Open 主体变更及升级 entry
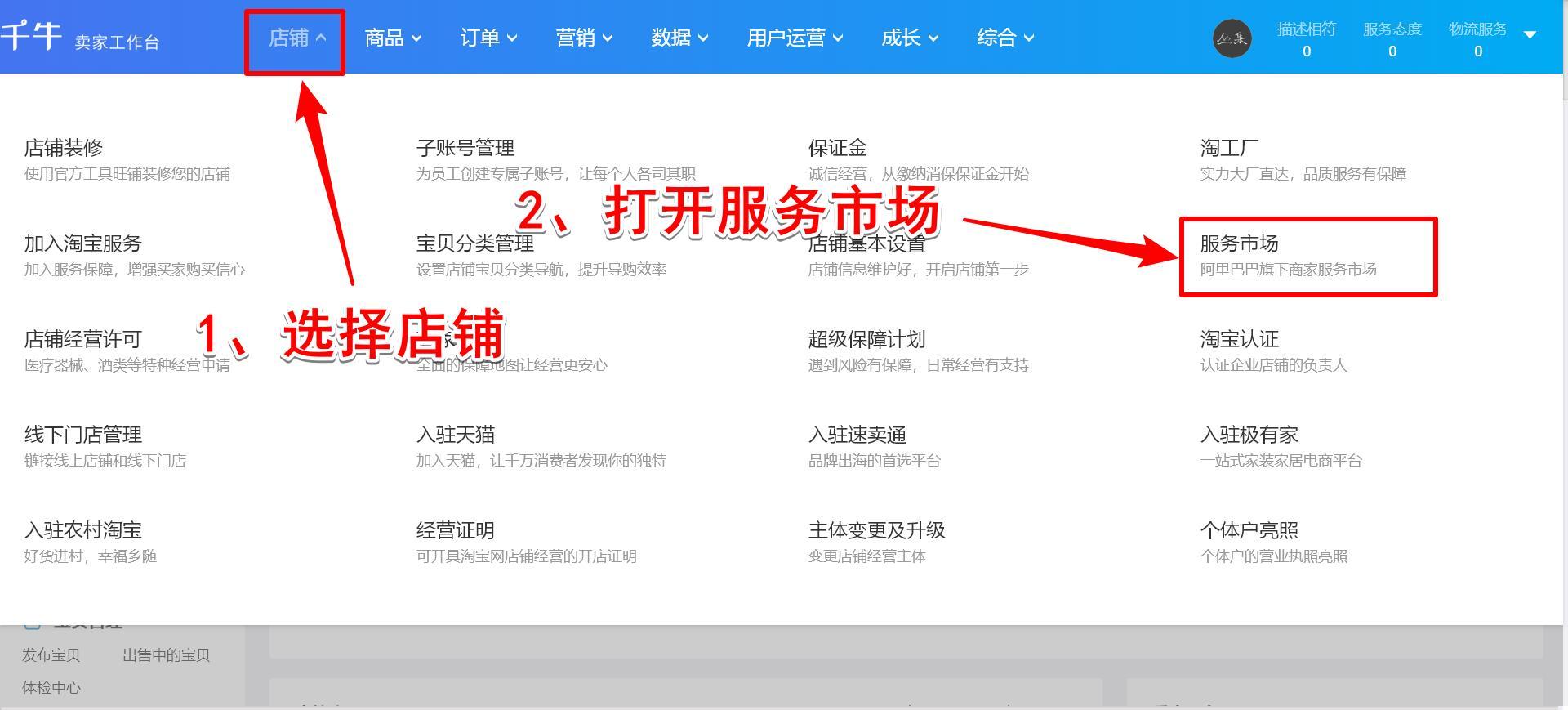 (x=877, y=530)
